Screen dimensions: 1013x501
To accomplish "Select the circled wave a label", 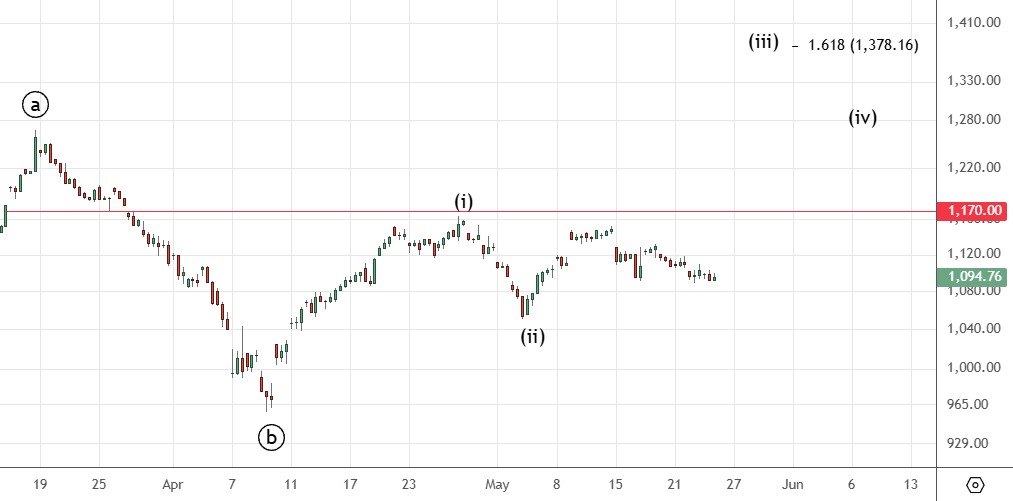I will [x=36, y=104].
